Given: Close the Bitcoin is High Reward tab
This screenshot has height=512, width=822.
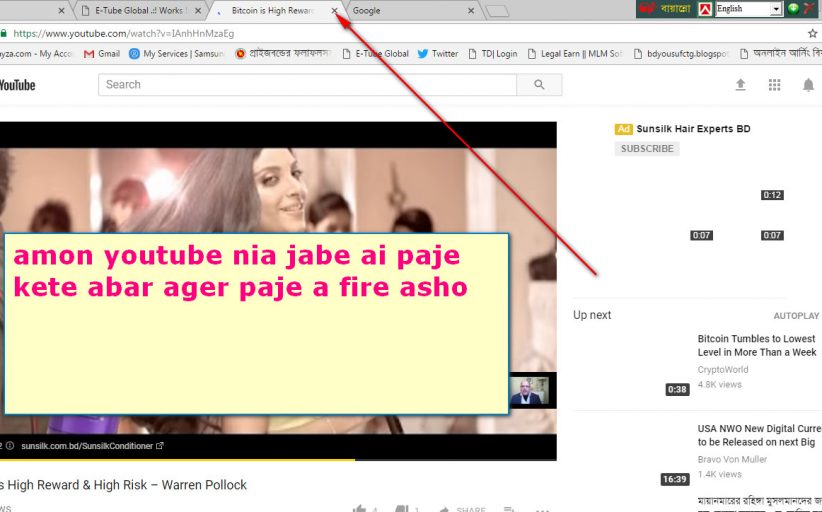Looking at the screenshot, I should click(x=335, y=11).
